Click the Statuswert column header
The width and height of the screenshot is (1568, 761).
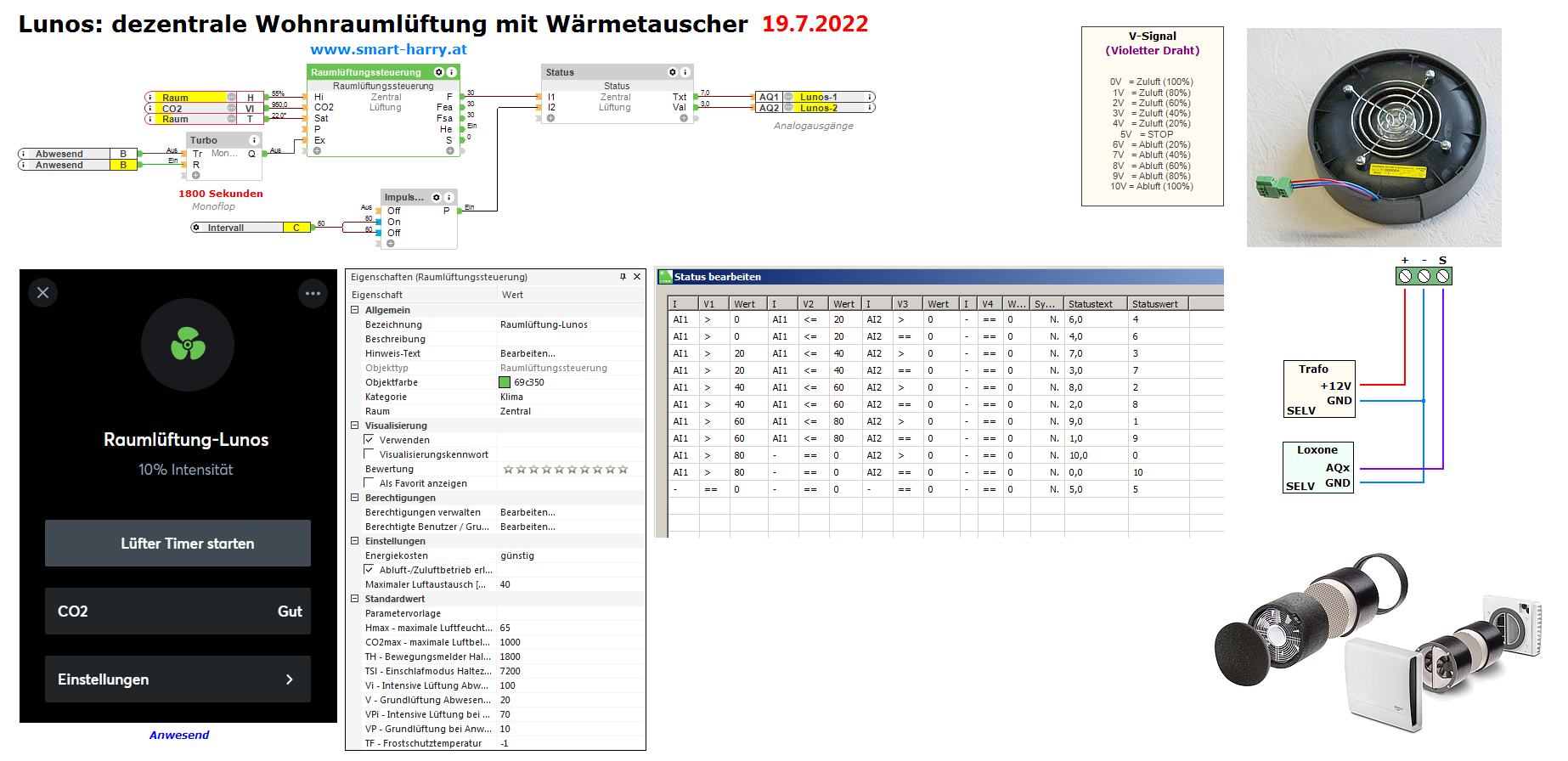click(1159, 303)
